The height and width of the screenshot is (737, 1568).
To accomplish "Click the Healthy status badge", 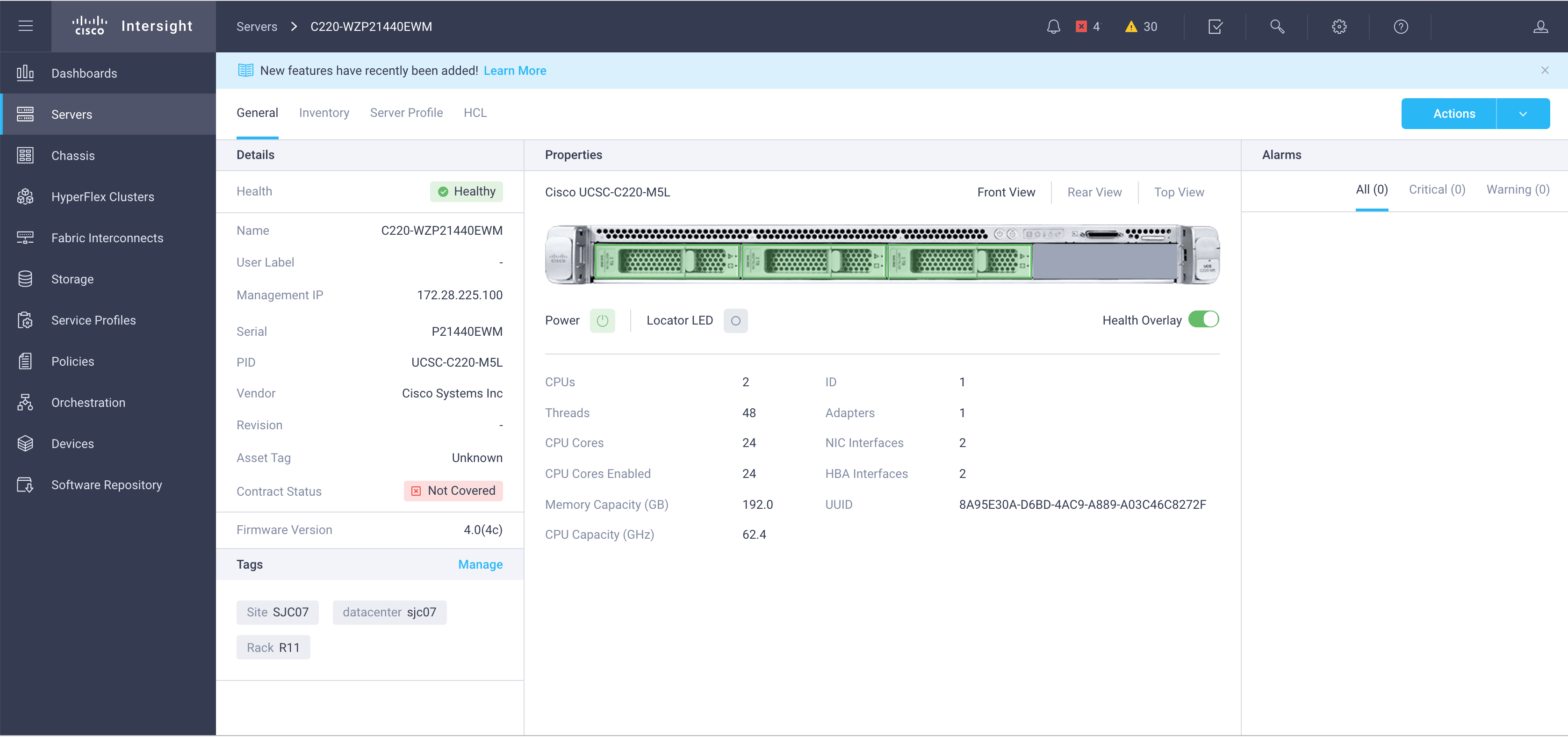I will click(466, 191).
